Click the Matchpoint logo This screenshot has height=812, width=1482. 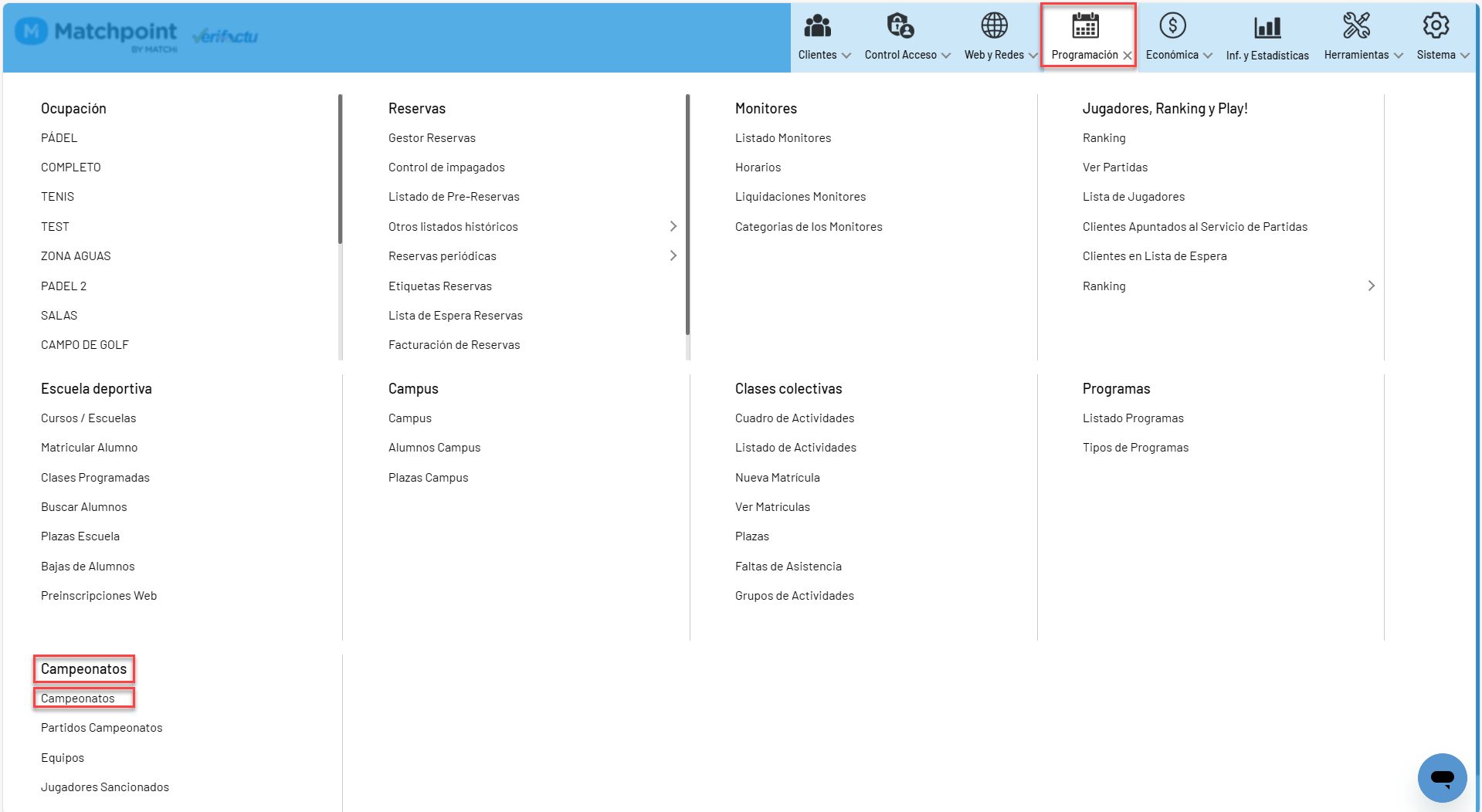tap(97, 32)
